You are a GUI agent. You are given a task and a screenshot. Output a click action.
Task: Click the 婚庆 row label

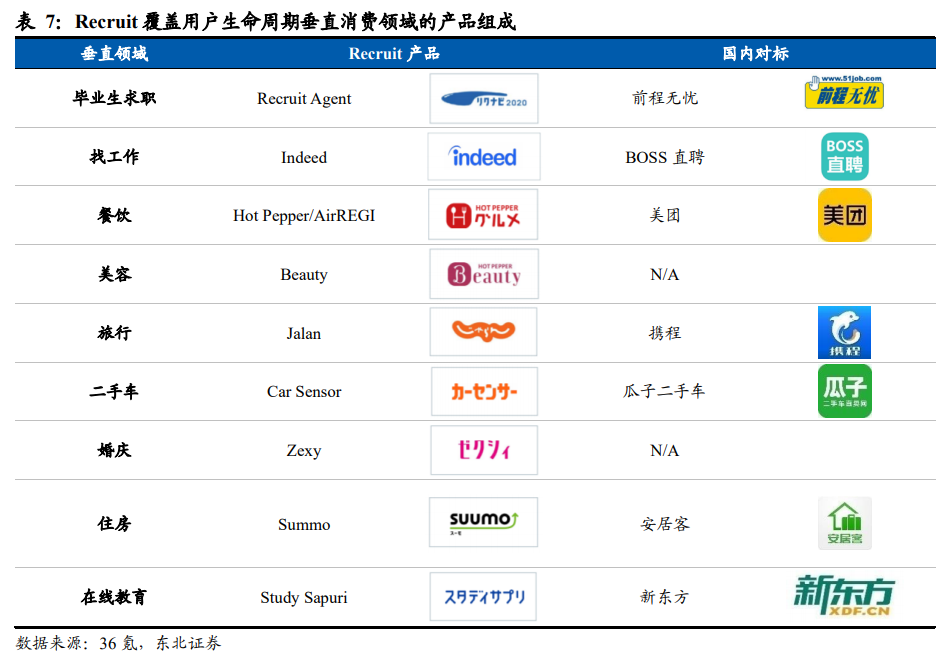coord(115,450)
